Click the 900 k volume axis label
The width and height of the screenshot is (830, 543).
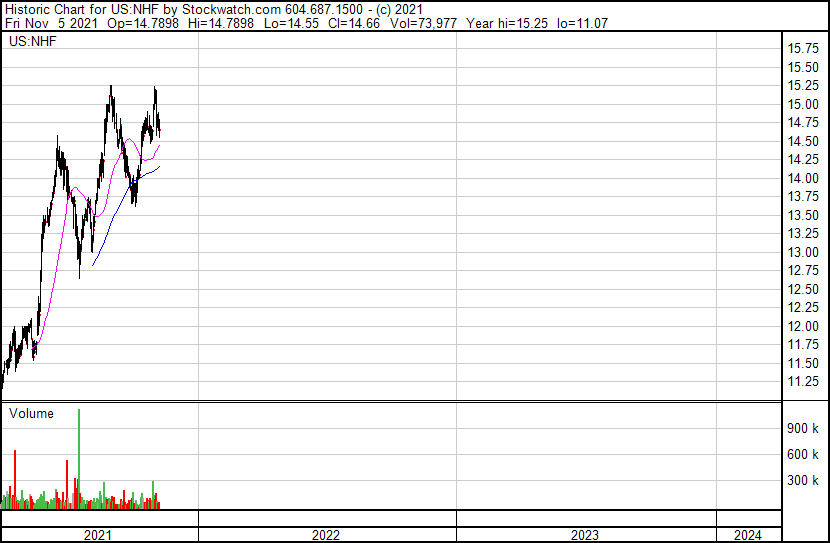(x=804, y=428)
